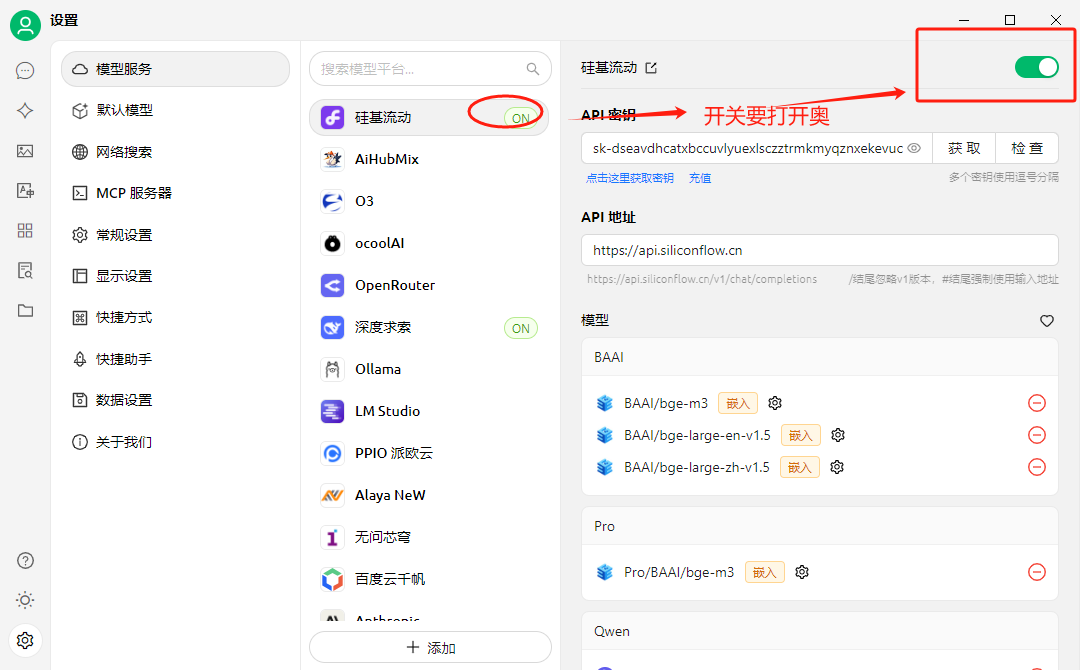
Task: Open the image painting sidebar icon
Action: (25, 151)
